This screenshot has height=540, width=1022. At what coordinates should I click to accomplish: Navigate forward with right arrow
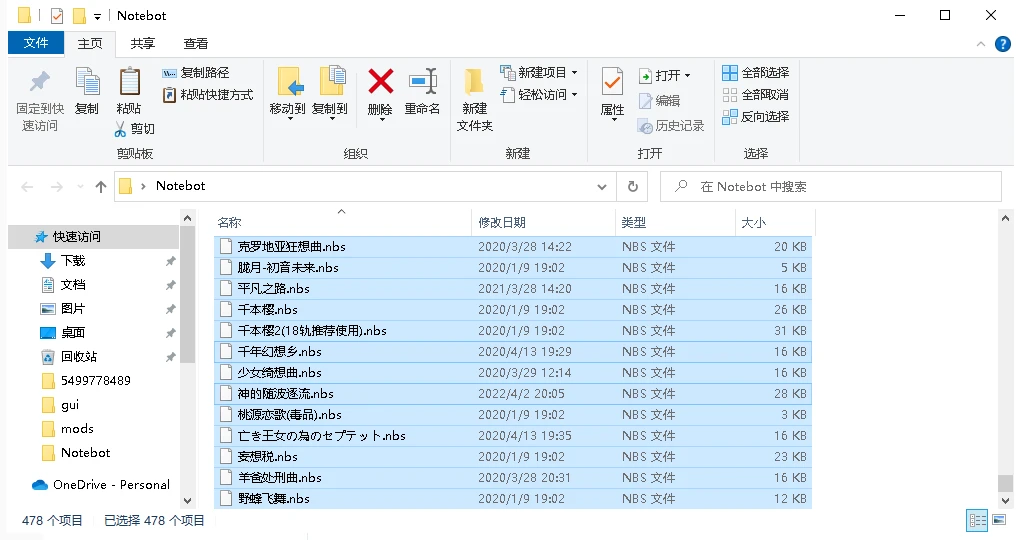pos(57,187)
